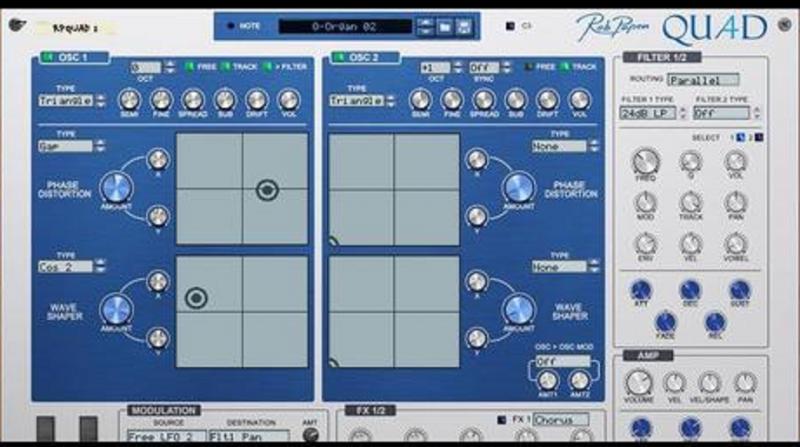Viewport: 800px width, 447px height.
Task: Enable OSC 2 FREE switch
Action: tap(529, 66)
